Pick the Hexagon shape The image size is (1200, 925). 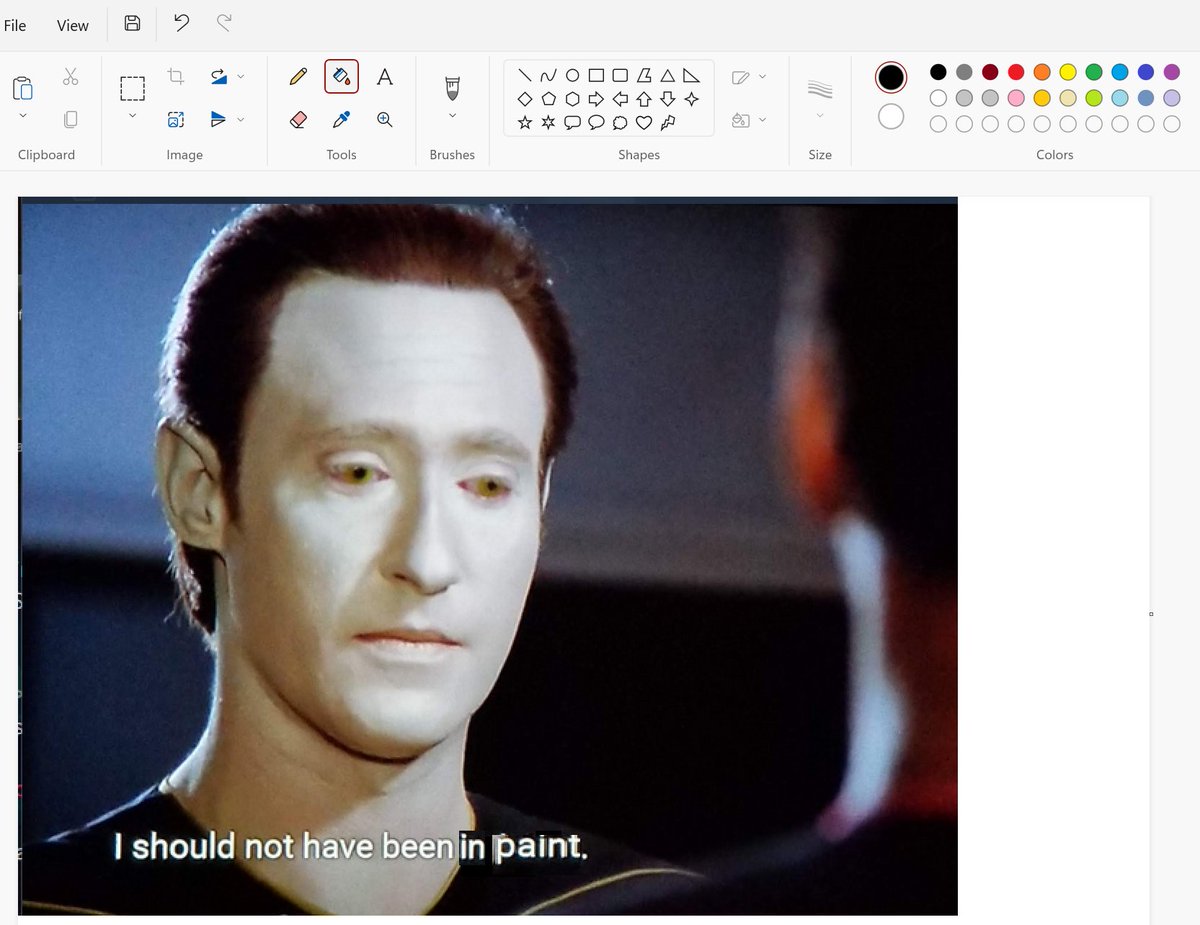[x=572, y=99]
